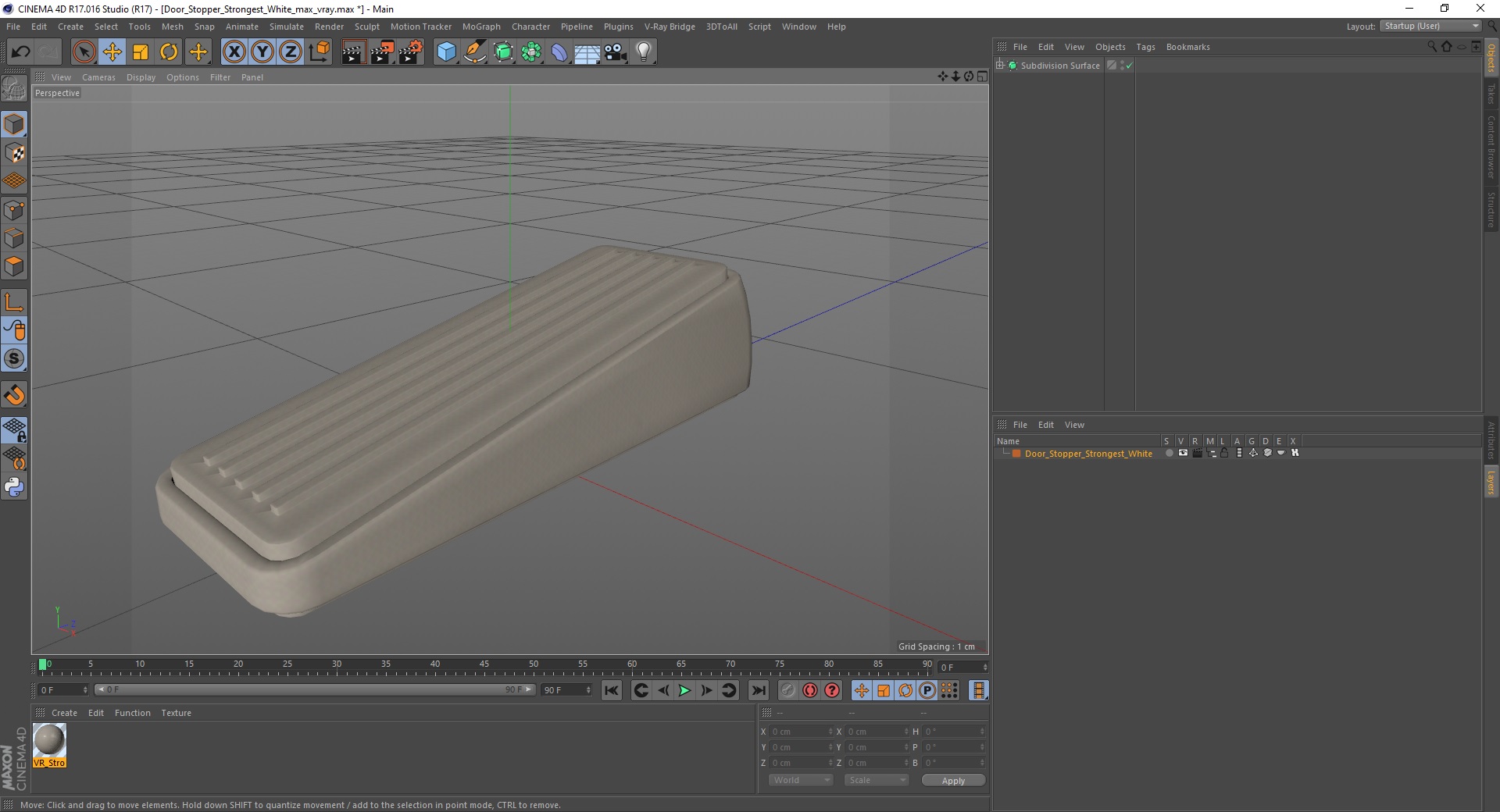Open Python script icon in left palette
1500x812 pixels.
pos(14,487)
